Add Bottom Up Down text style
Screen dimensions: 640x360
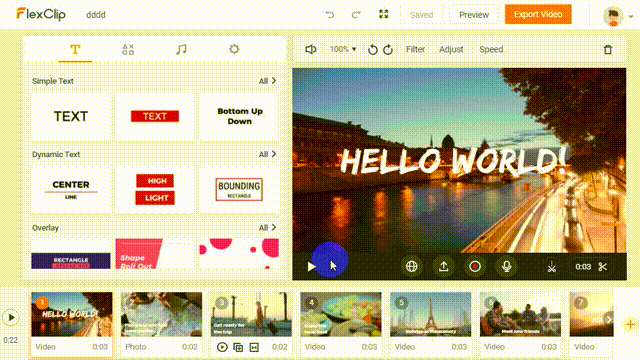tap(240, 116)
